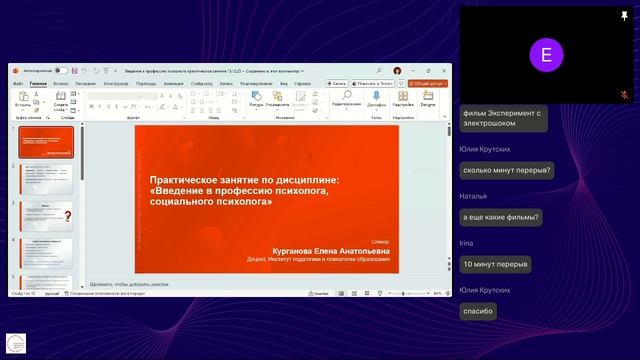Switch to the Анимация ribbon tab
This screenshot has width=640, height=360.
(173, 83)
